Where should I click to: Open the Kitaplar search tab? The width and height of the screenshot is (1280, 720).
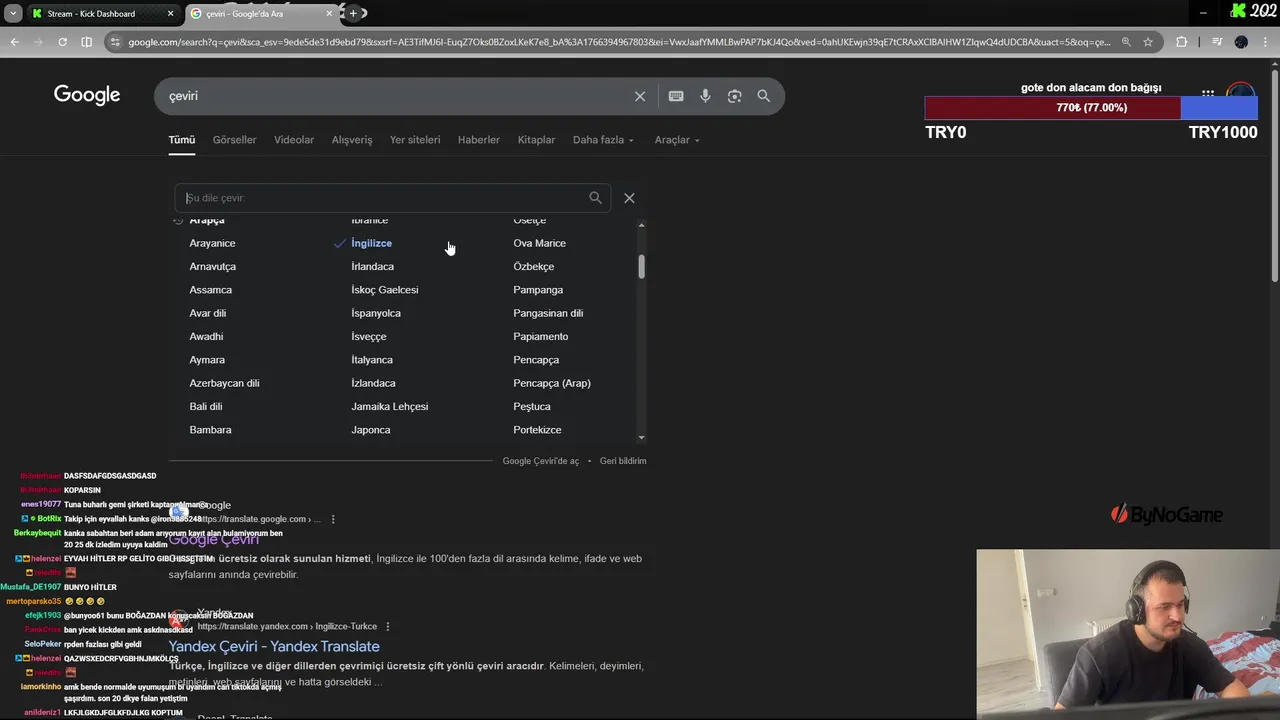pyautogui.click(x=536, y=140)
